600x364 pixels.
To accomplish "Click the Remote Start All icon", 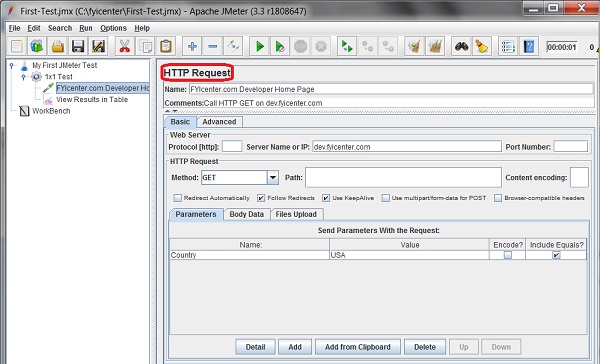I will [x=347, y=47].
